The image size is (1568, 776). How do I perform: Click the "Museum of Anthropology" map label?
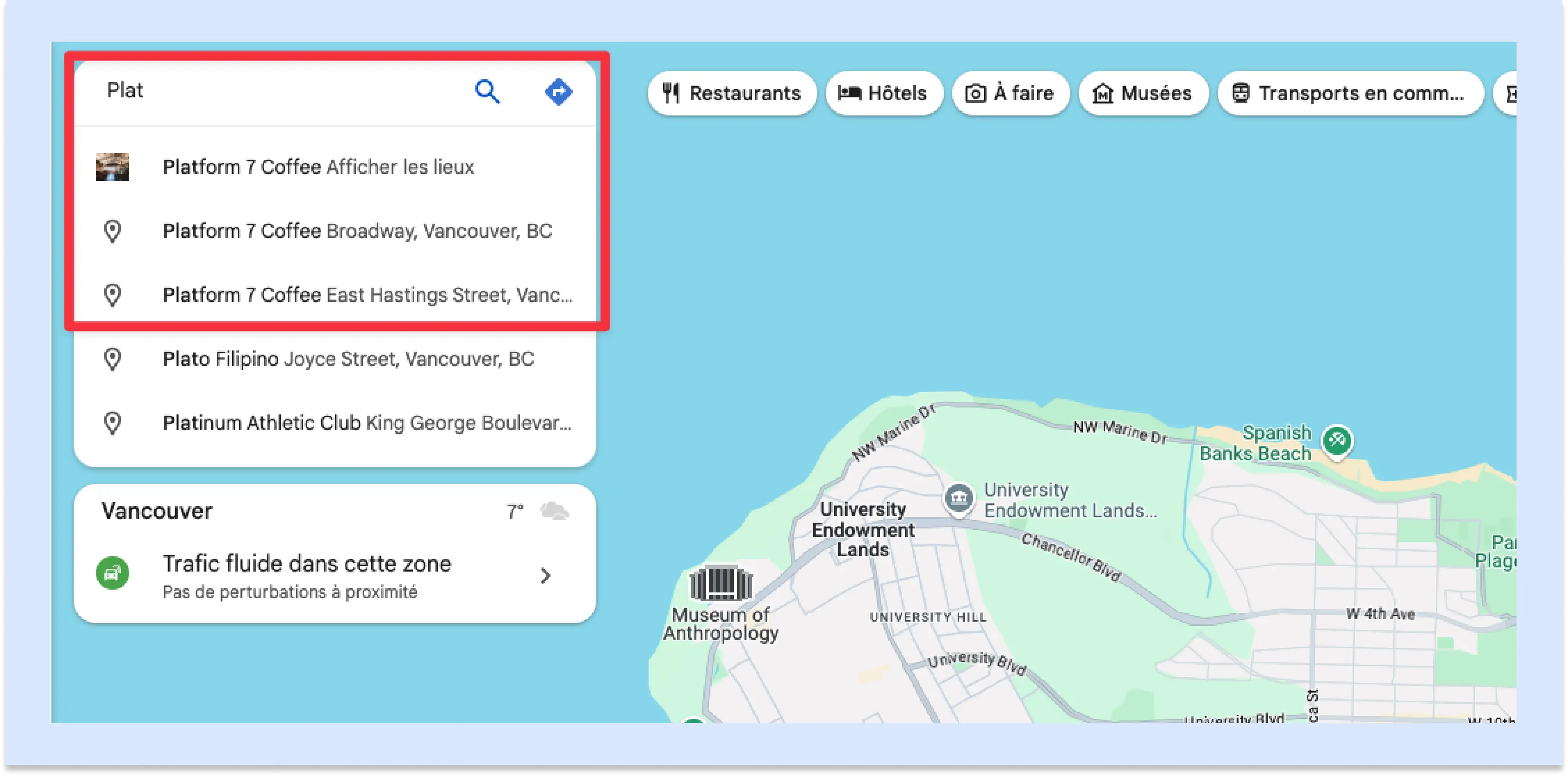coord(721,624)
